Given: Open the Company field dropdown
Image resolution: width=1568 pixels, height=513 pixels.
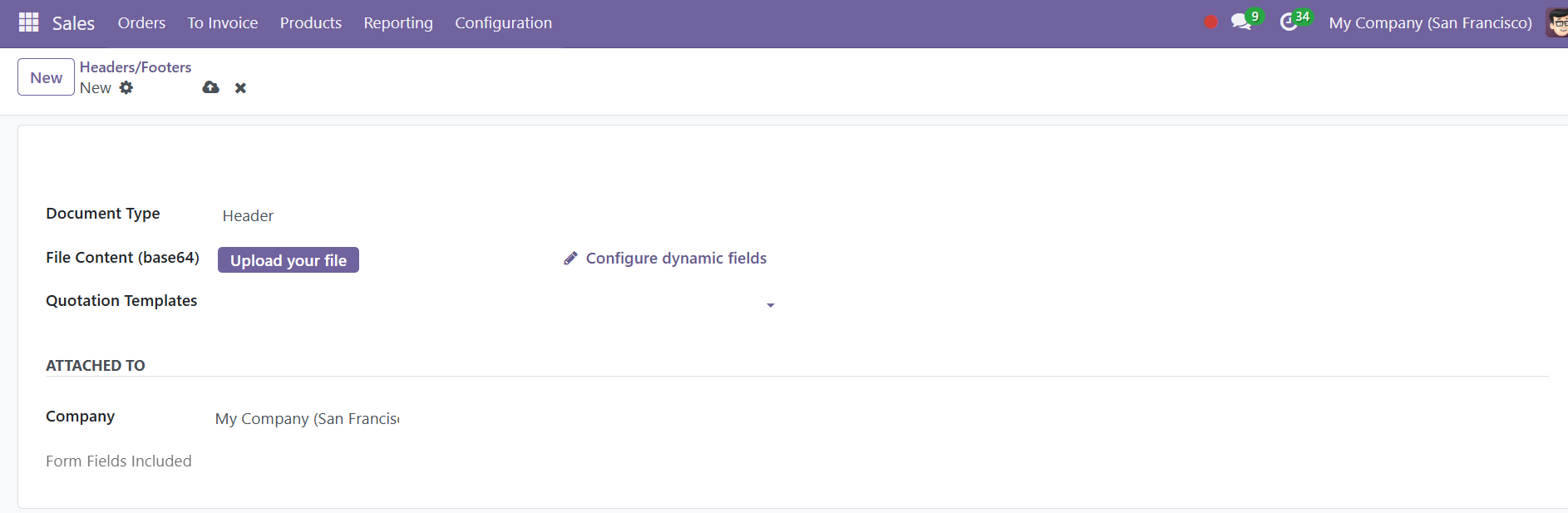Looking at the screenshot, I should pyautogui.click(x=307, y=419).
